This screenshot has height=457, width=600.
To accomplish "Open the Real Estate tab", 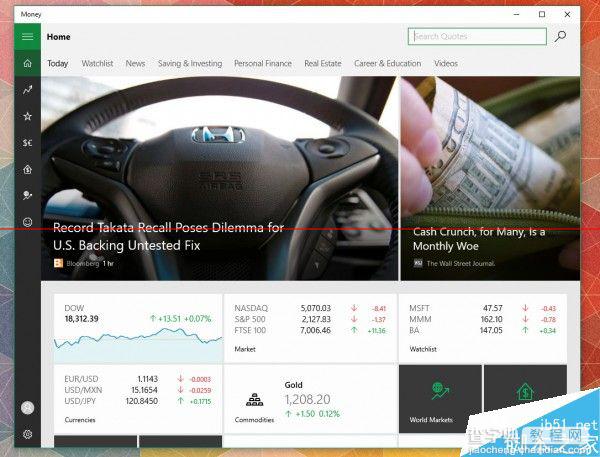I will (x=323, y=64).
